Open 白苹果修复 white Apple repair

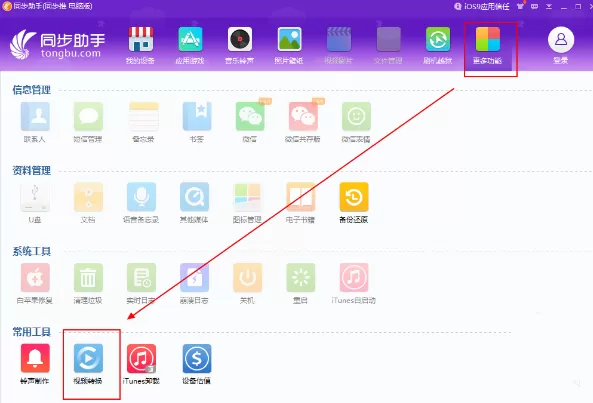pos(35,284)
